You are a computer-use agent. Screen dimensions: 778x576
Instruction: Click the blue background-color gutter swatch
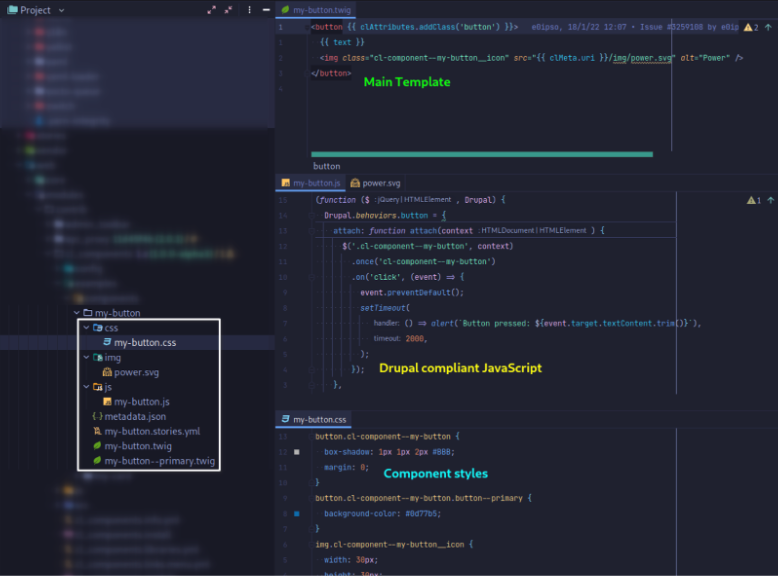point(296,513)
